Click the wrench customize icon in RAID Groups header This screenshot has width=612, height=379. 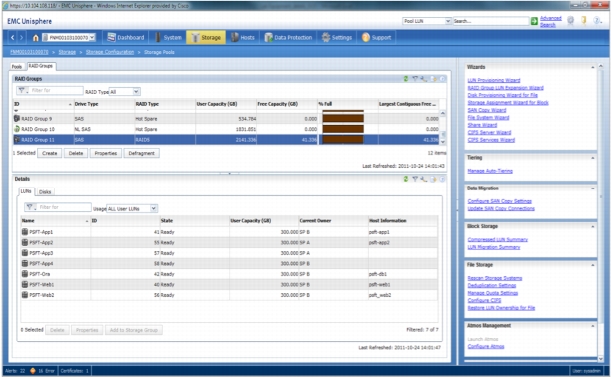[424, 79]
